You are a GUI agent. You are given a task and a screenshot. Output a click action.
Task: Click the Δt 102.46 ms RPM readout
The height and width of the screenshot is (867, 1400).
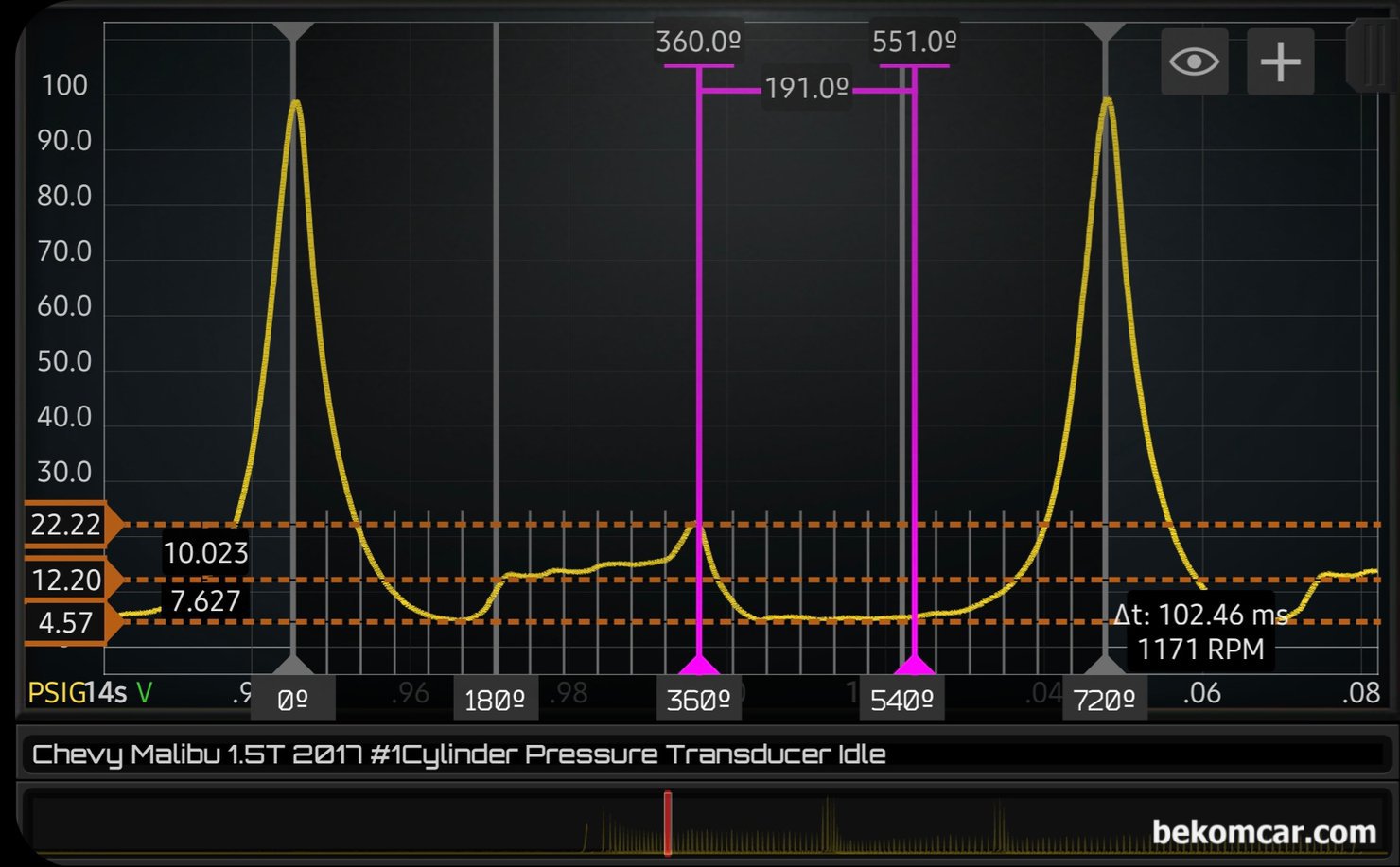[x=1199, y=633]
